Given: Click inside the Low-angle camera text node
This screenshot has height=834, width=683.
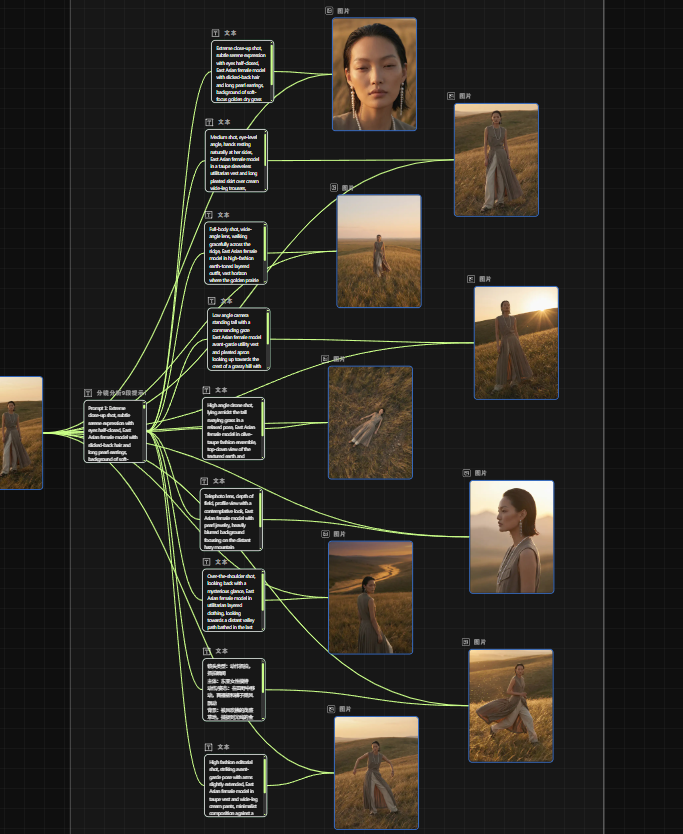Looking at the screenshot, I should pos(237,340).
